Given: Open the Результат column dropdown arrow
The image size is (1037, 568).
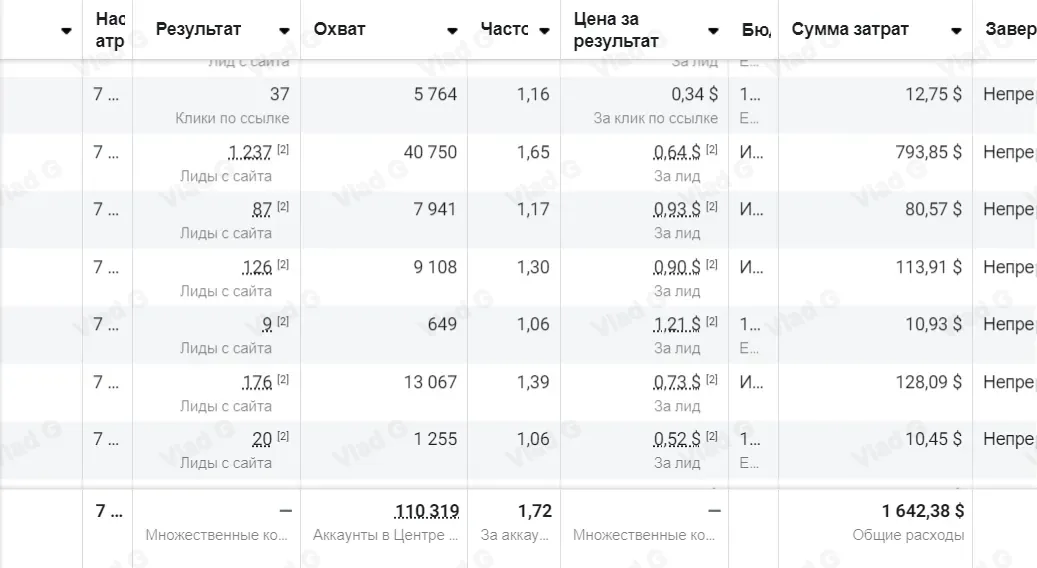Looking at the screenshot, I should [x=284, y=30].
